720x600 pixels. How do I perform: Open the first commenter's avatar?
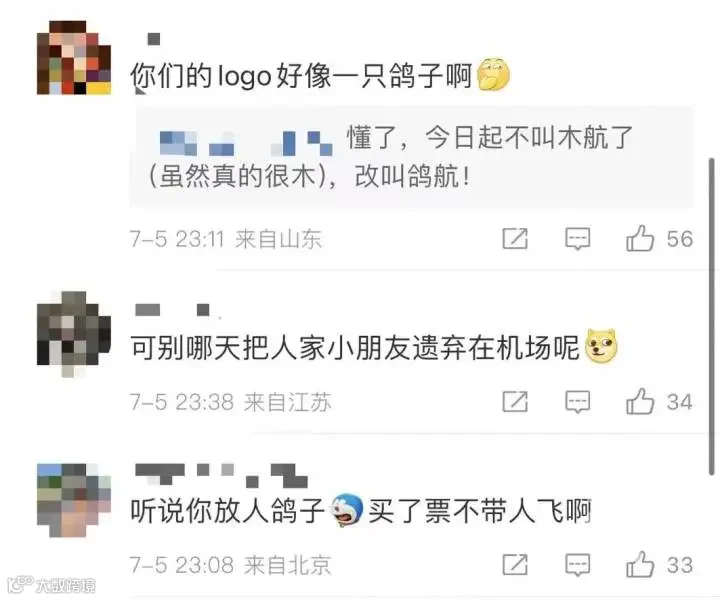pyautogui.click(x=74, y=57)
